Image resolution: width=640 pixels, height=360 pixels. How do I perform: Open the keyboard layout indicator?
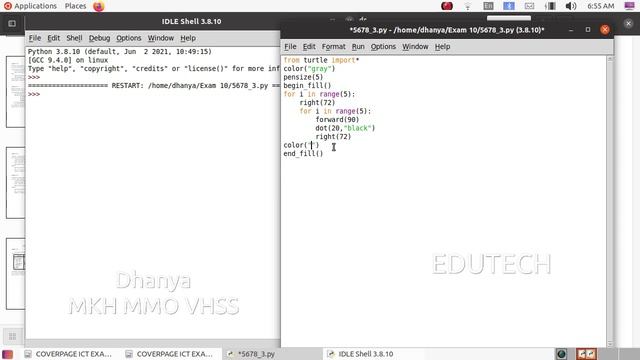[488, 6]
